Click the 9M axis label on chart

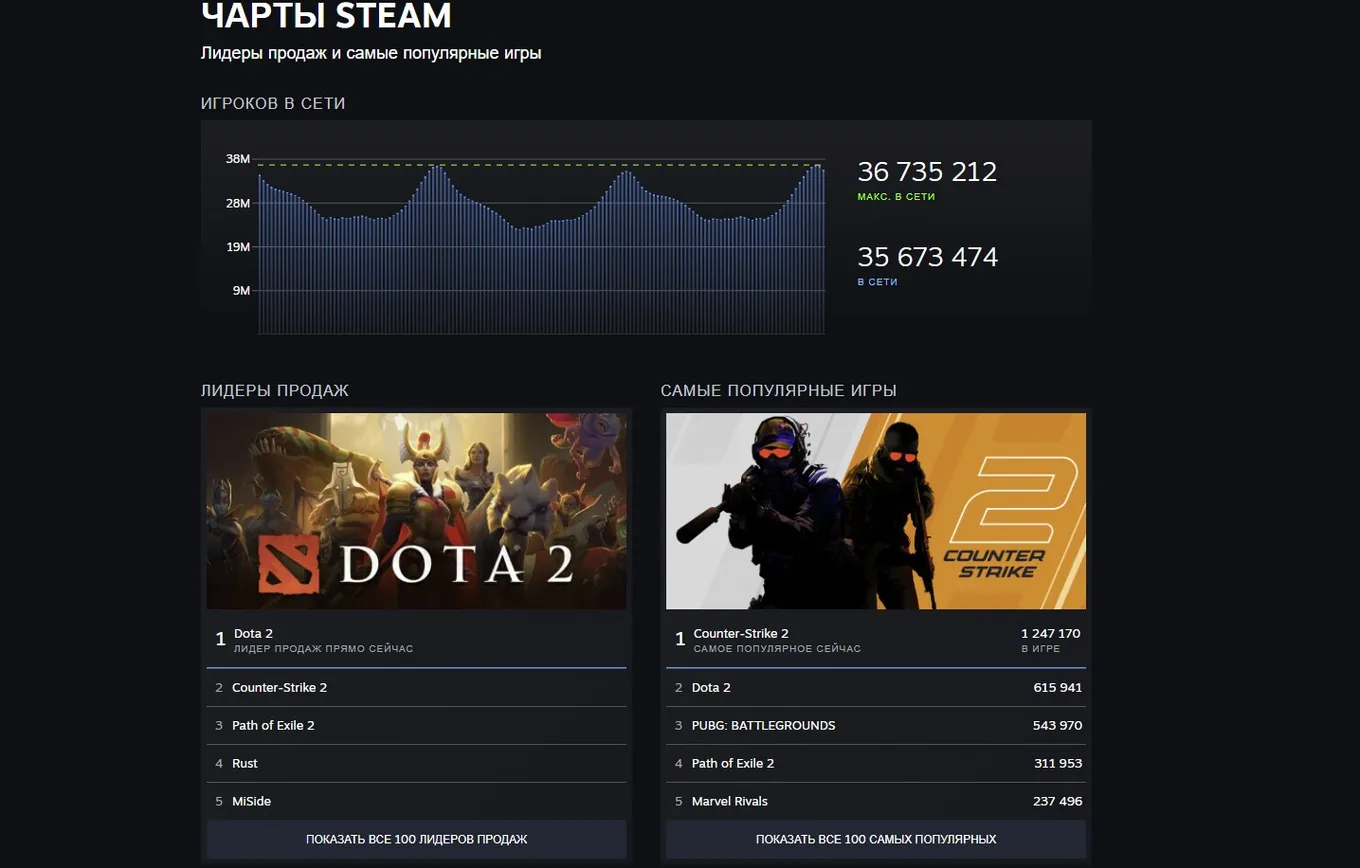(x=241, y=291)
